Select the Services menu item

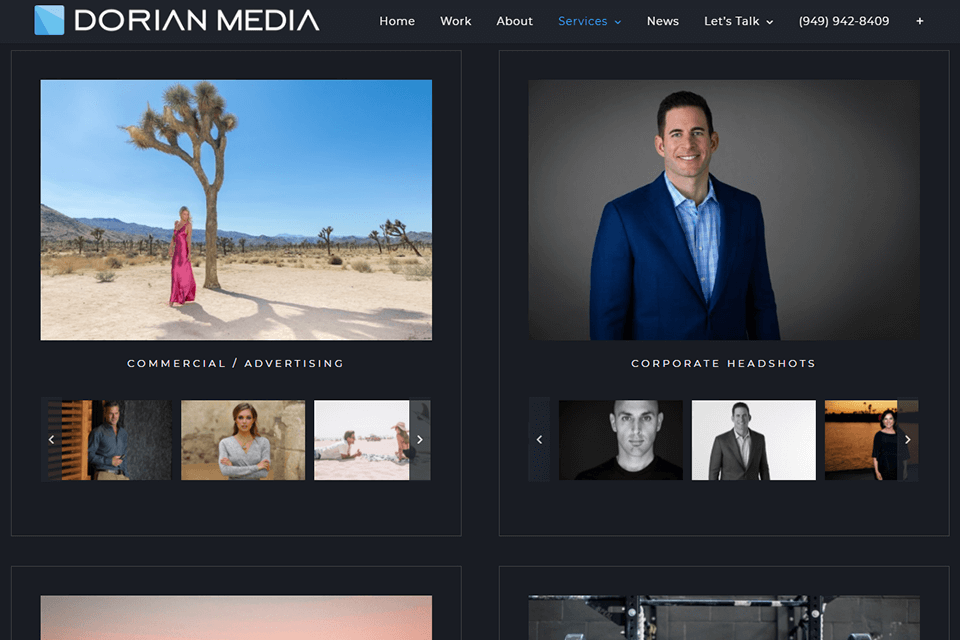[582, 21]
